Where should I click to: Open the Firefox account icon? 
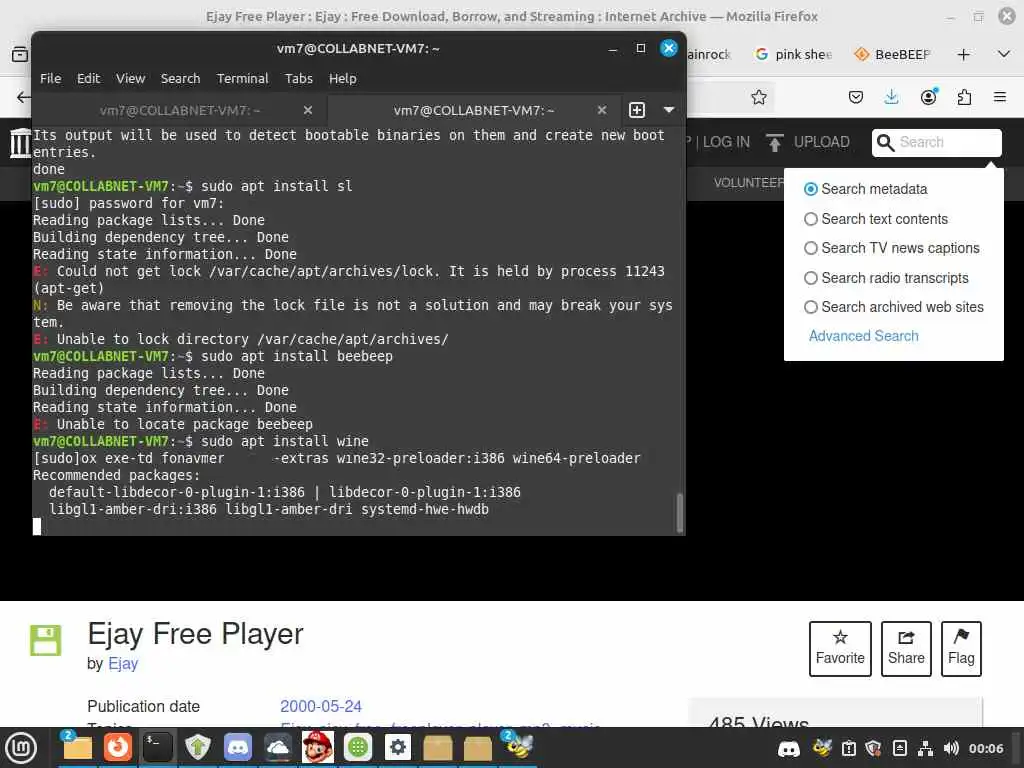[928, 97]
